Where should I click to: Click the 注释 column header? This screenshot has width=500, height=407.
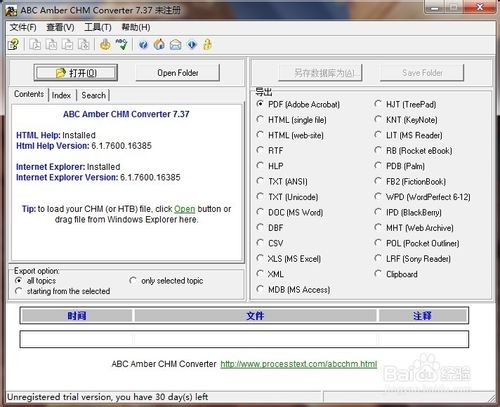click(422, 316)
